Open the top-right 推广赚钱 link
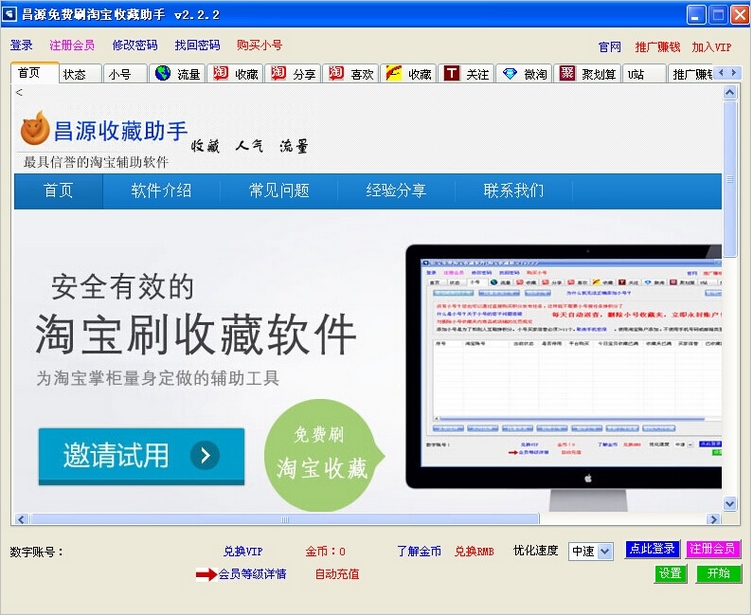This screenshot has height=615, width=751. [x=658, y=47]
